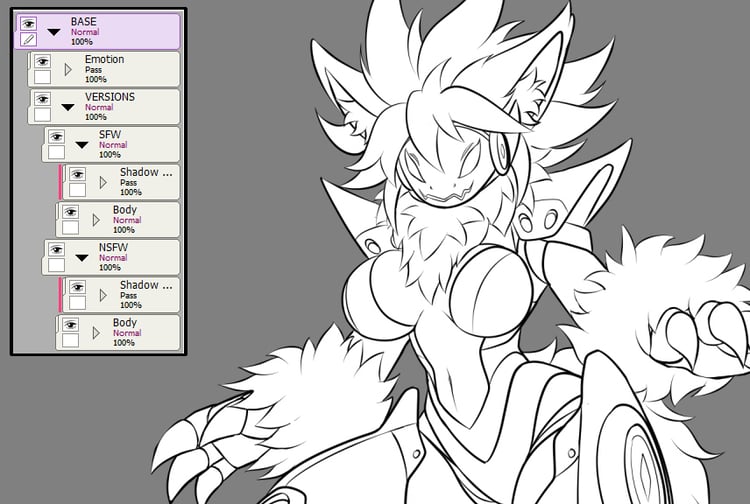Viewport: 750px width, 504px height.
Task: Click the pencil edit icon on the BASE layer
Action: coord(29,39)
